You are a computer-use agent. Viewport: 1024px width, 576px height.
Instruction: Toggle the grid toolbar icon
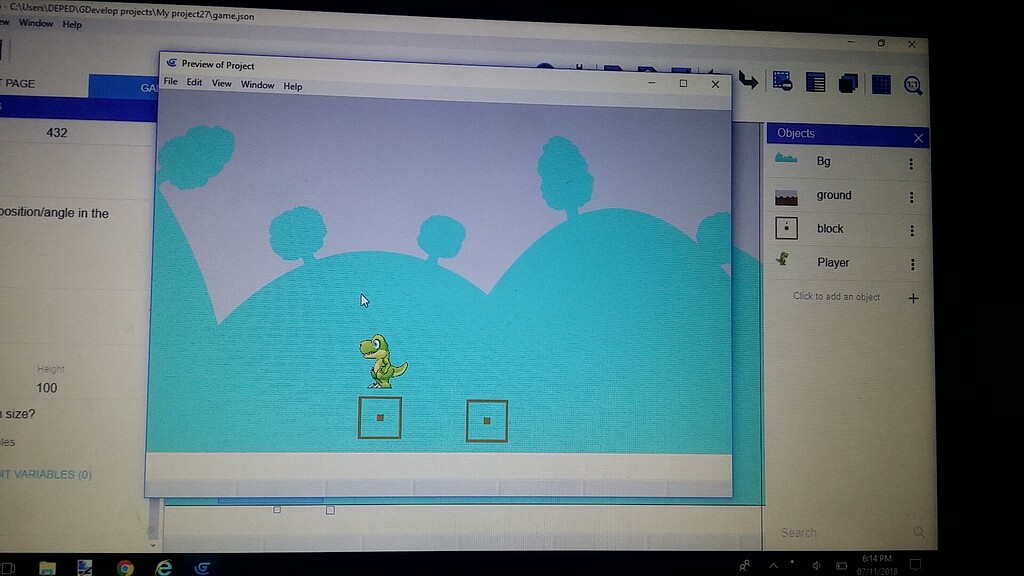[x=881, y=85]
